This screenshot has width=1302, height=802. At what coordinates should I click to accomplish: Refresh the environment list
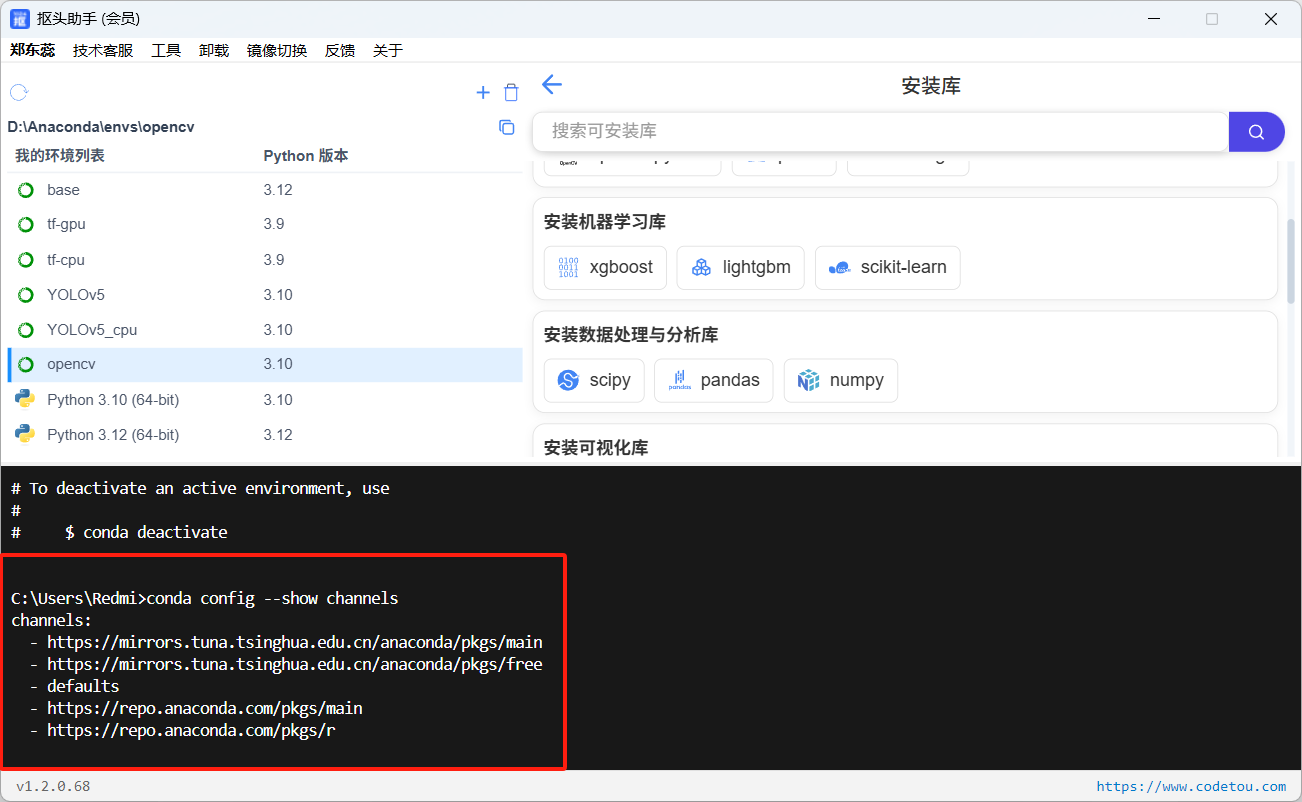click(x=18, y=92)
